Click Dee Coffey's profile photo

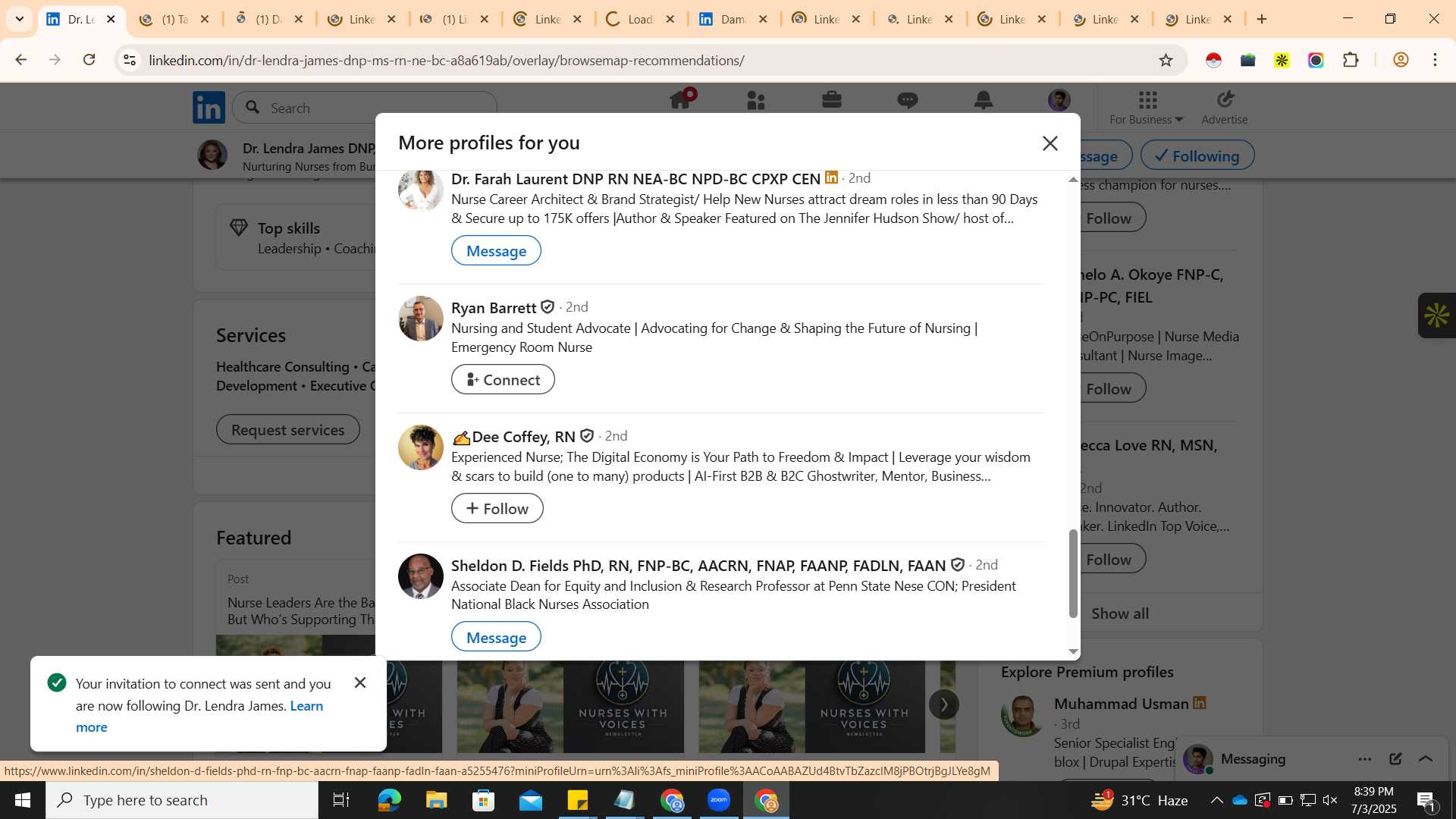[x=421, y=447]
